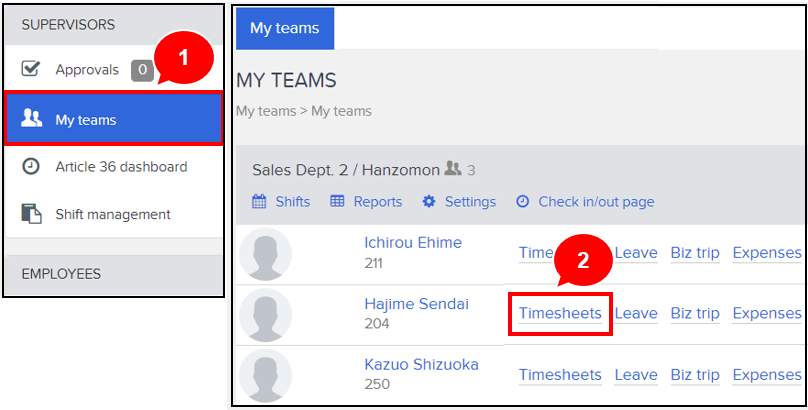This screenshot has width=808, height=410.
Task: Click Hajime Sendai's avatar picture
Action: pos(266,314)
